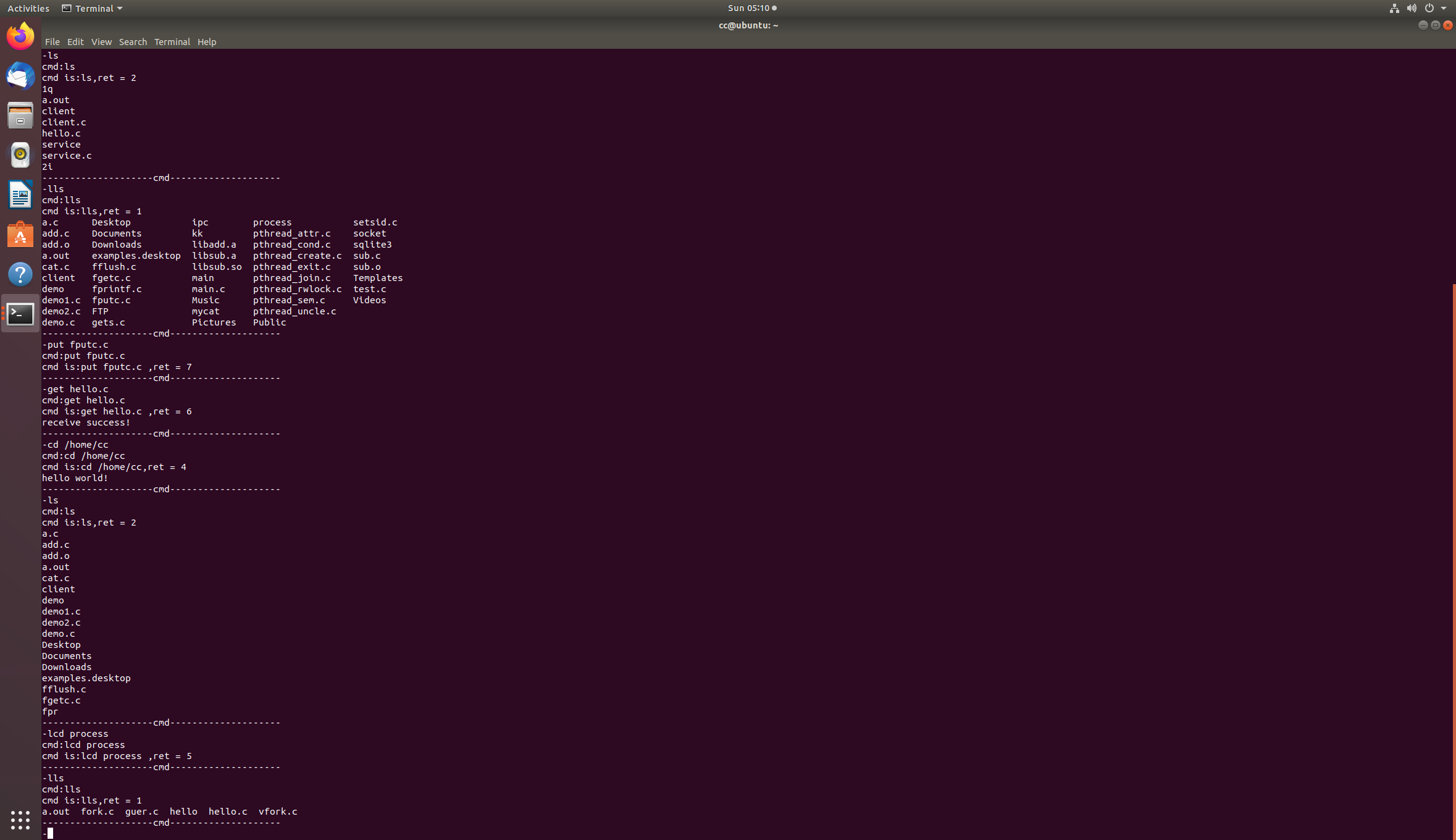The width and height of the screenshot is (1456, 840).
Task: Open the Files manager dock icon
Action: click(x=20, y=115)
